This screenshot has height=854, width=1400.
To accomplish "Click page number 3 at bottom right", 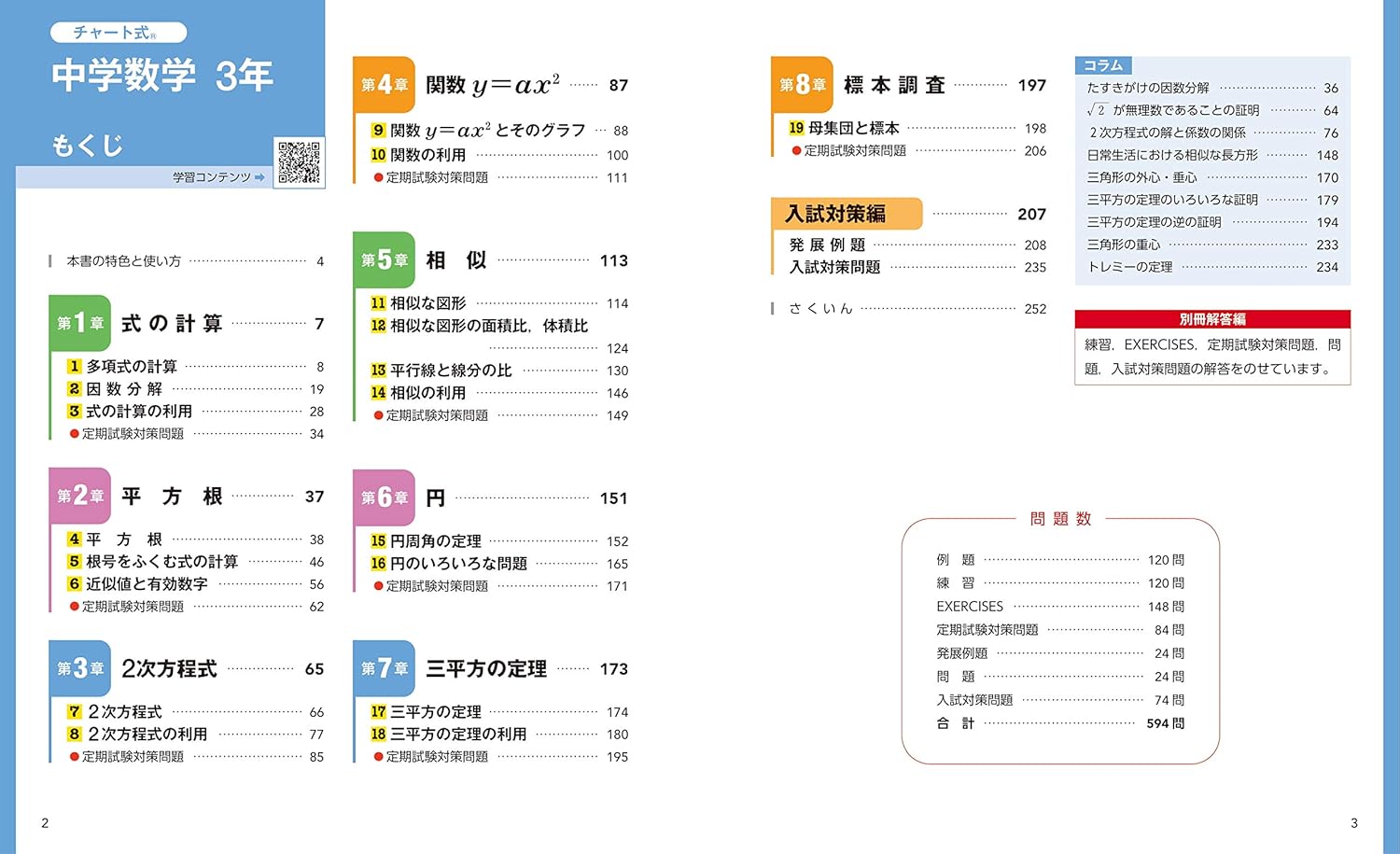I will pyautogui.click(x=1353, y=822).
